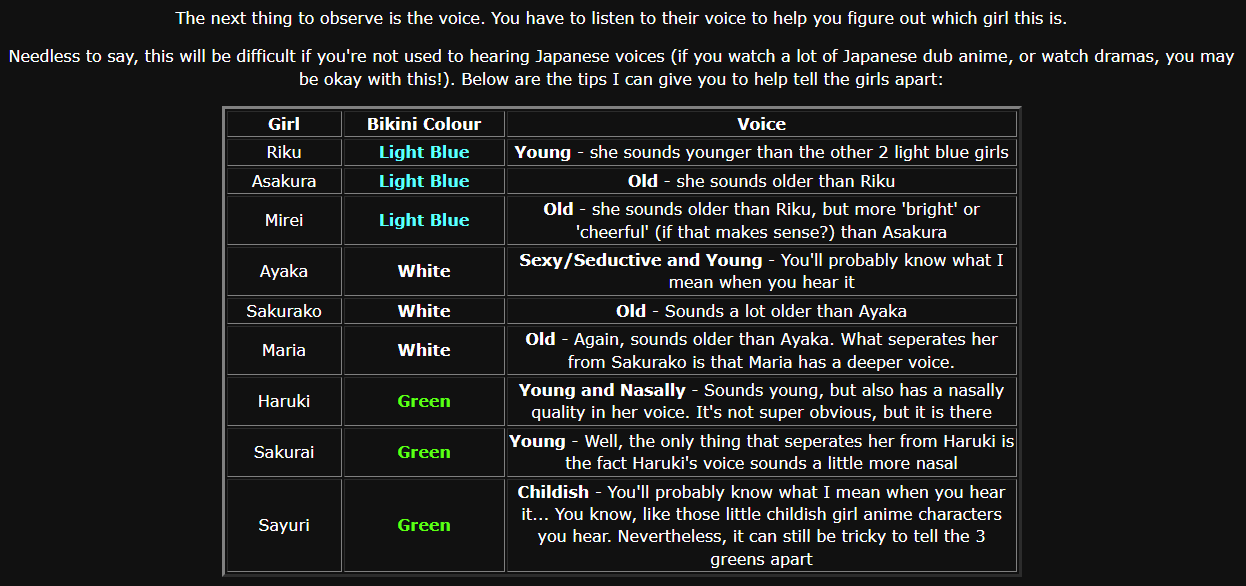Click the "Girl" column header
The width and height of the screenshot is (1246, 586).
284,124
